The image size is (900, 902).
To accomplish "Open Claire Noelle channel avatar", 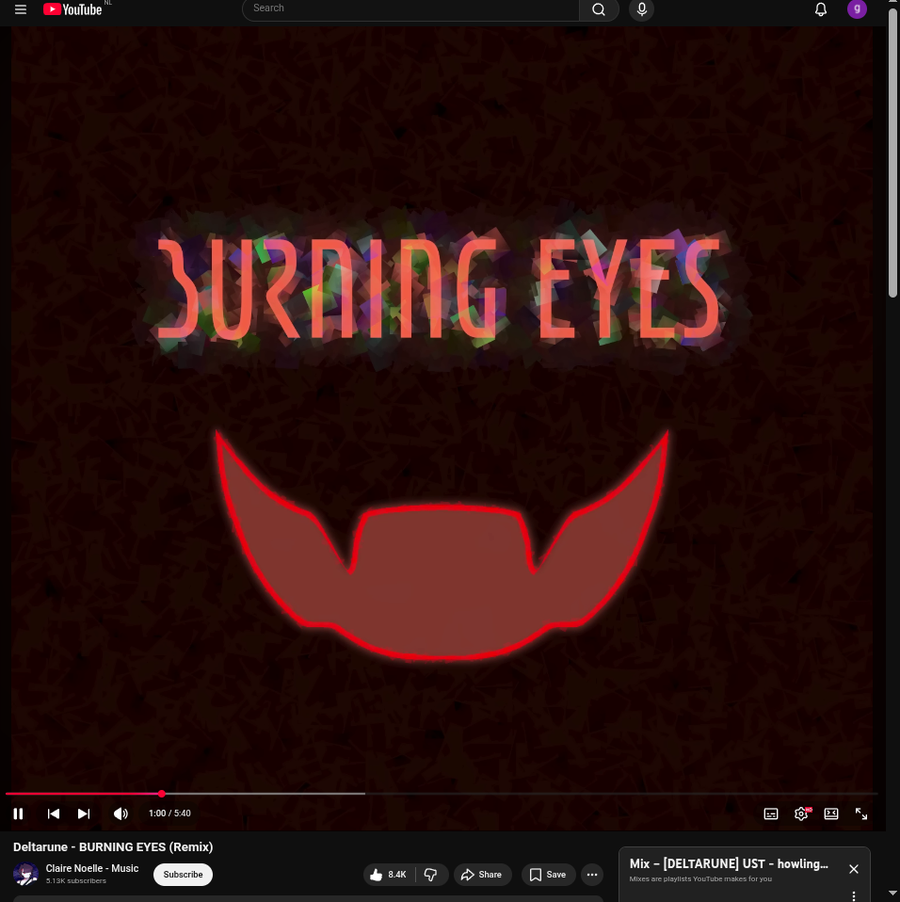I will pos(26,874).
